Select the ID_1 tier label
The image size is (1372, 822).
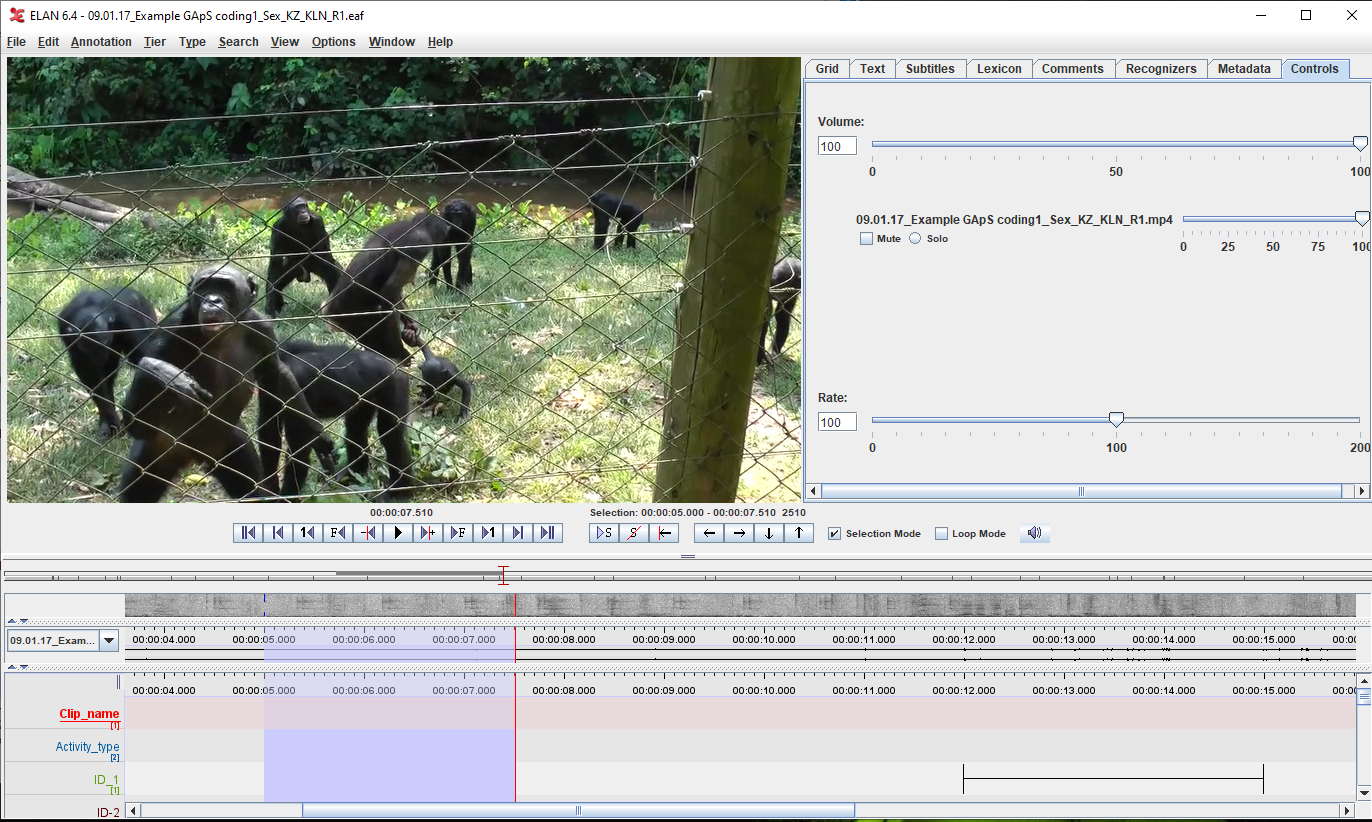(x=106, y=780)
